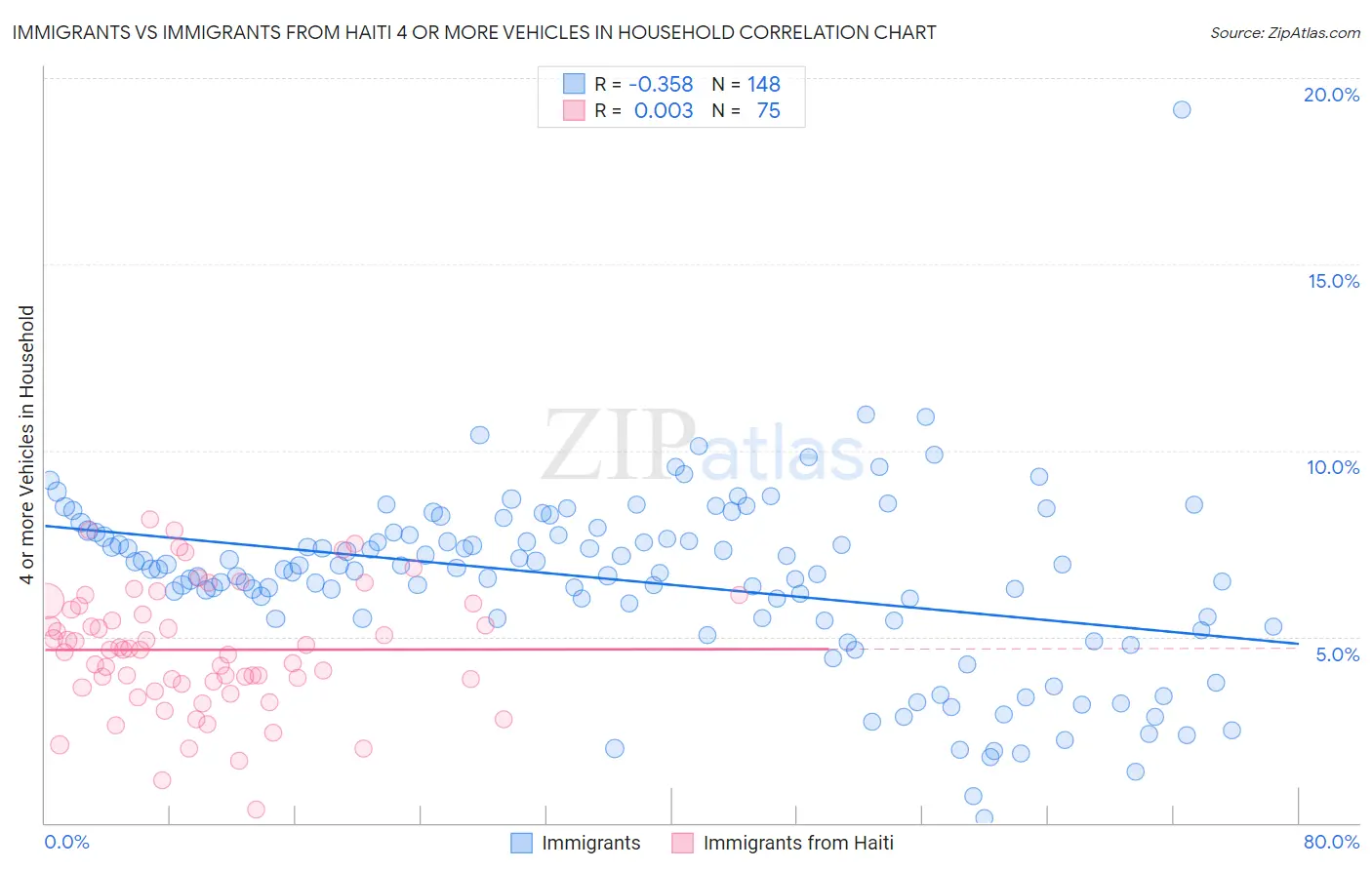Click the R value -0.358 in the legend
The image size is (1372, 870).
click(x=661, y=84)
